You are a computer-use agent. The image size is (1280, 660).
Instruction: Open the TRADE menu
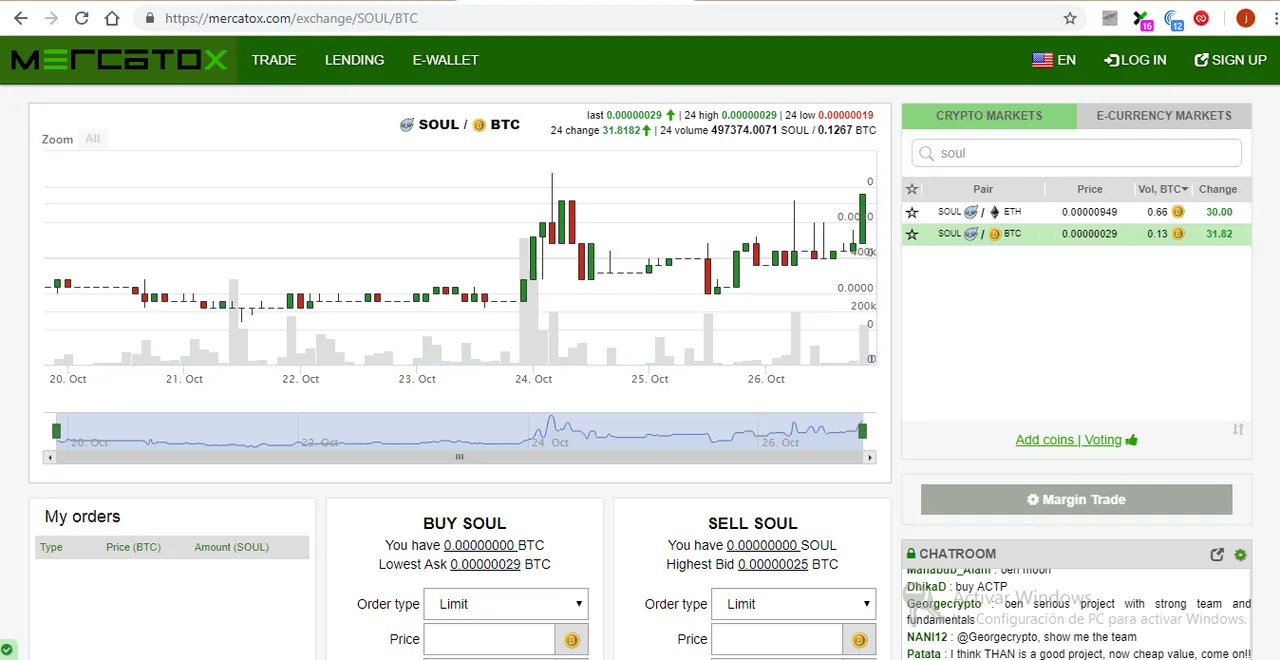click(274, 60)
